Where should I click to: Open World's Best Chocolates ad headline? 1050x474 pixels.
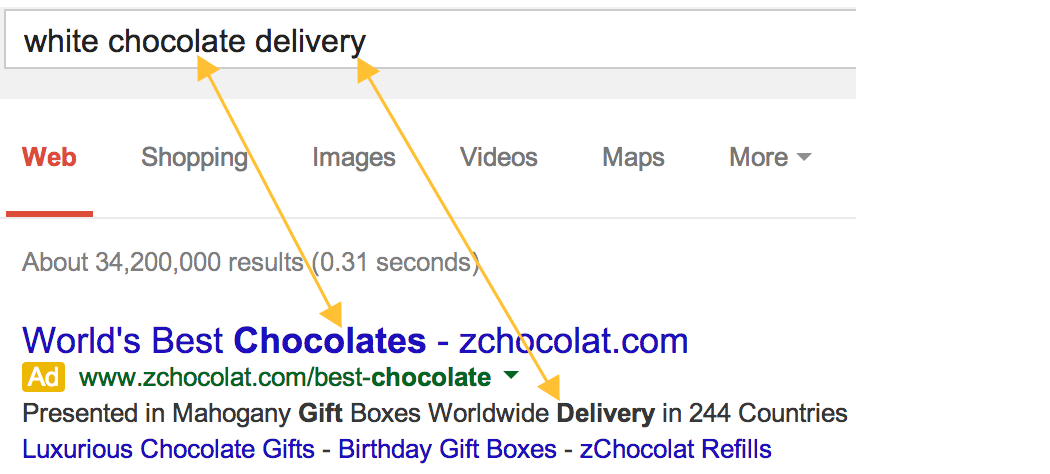(355, 340)
